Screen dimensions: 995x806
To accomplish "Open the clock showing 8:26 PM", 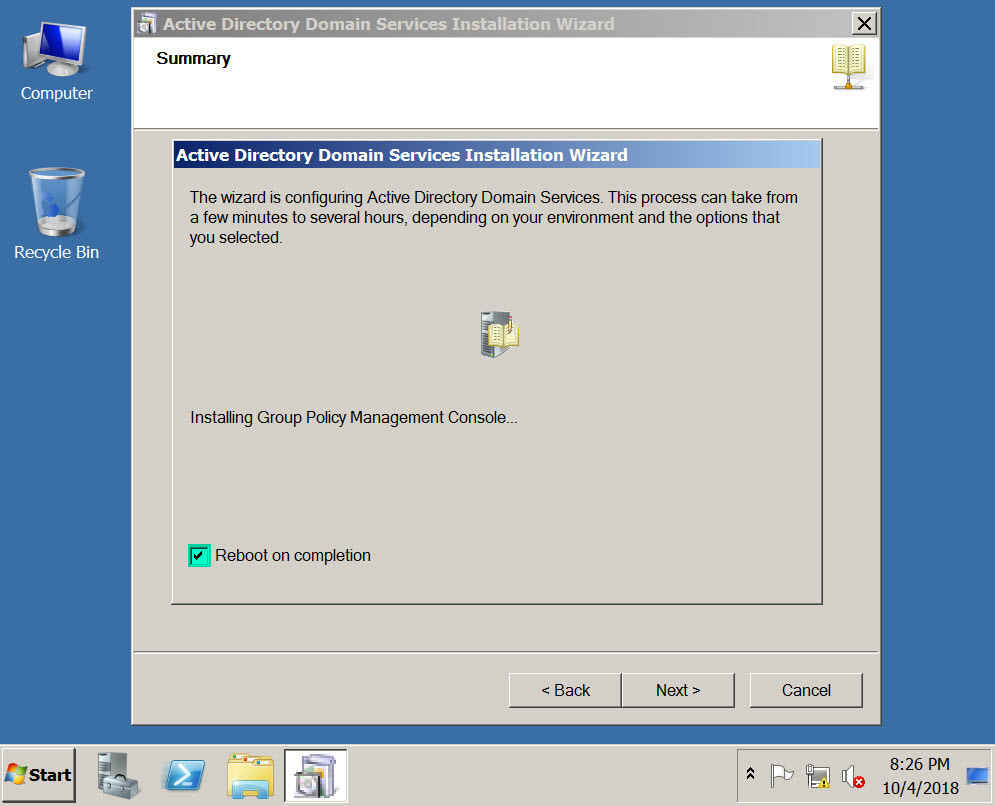I will [919, 776].
